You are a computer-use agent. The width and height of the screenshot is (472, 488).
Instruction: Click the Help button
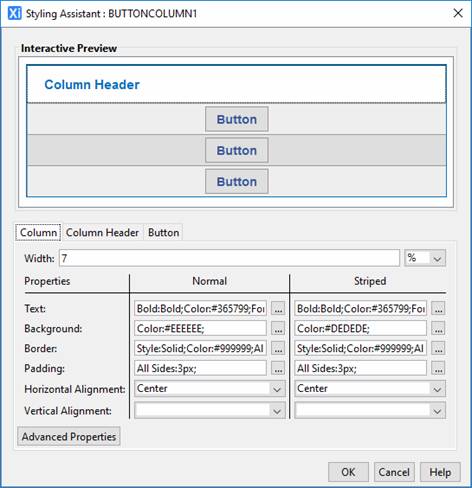click(440, 472)
